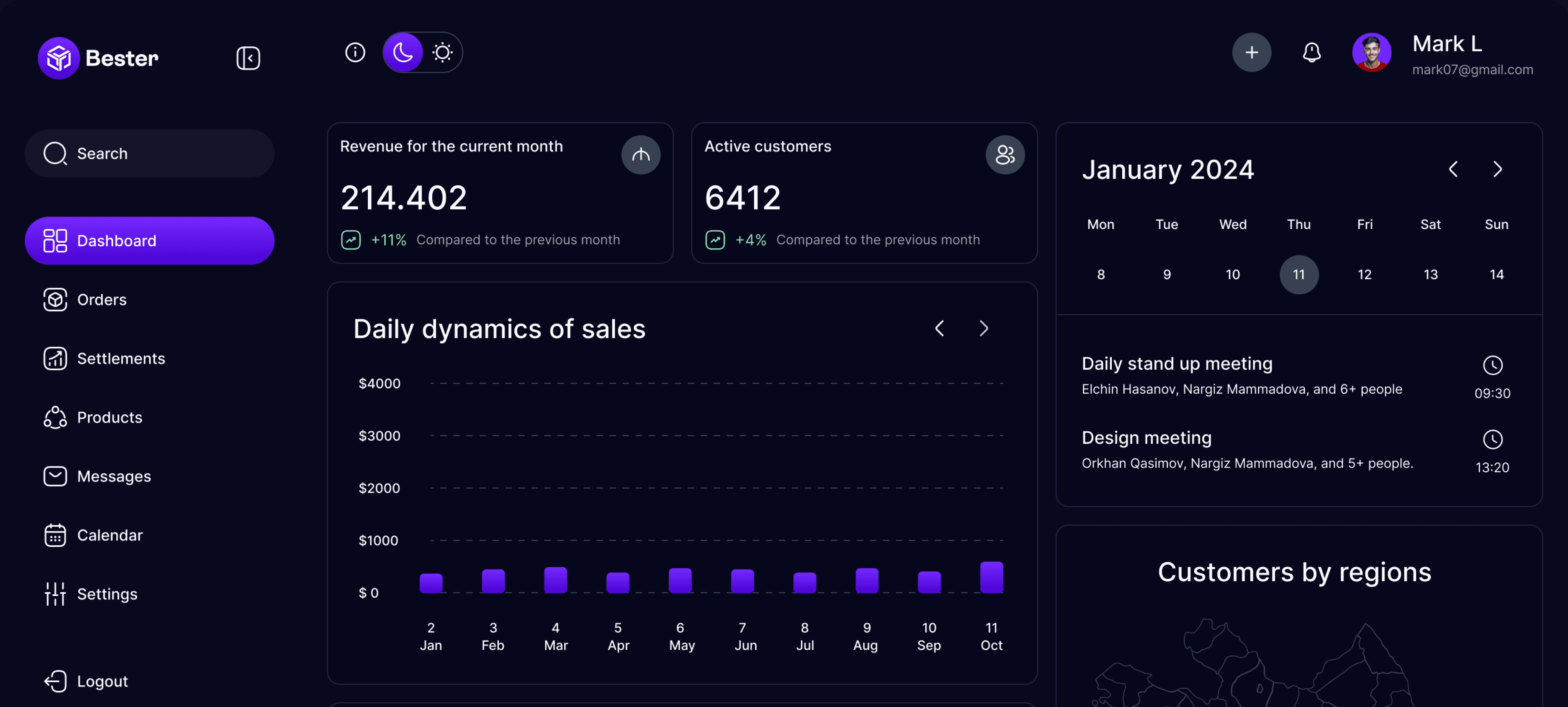Switch to dark mode moon toggle
The height and width of the screenshot is (707, 1568).
(x=403, y=53)
